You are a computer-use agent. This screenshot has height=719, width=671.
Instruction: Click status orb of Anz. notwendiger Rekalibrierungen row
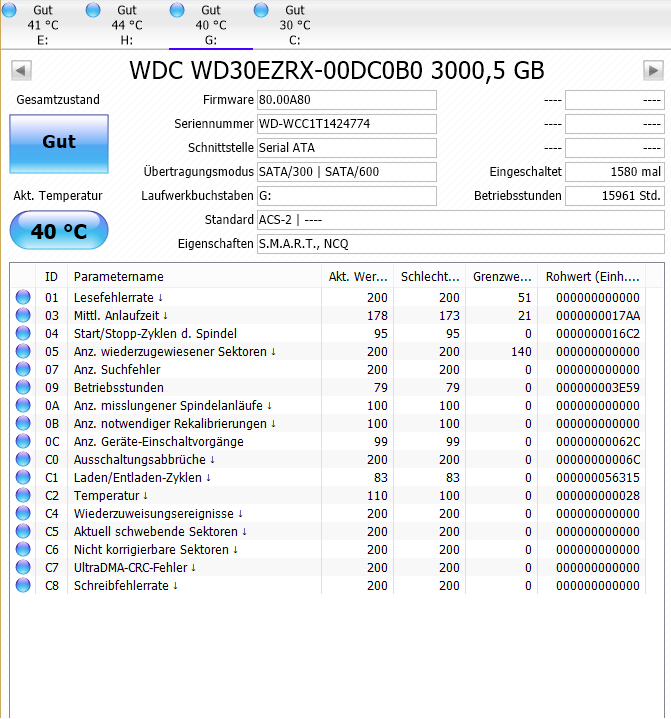[x=23, y=423]
